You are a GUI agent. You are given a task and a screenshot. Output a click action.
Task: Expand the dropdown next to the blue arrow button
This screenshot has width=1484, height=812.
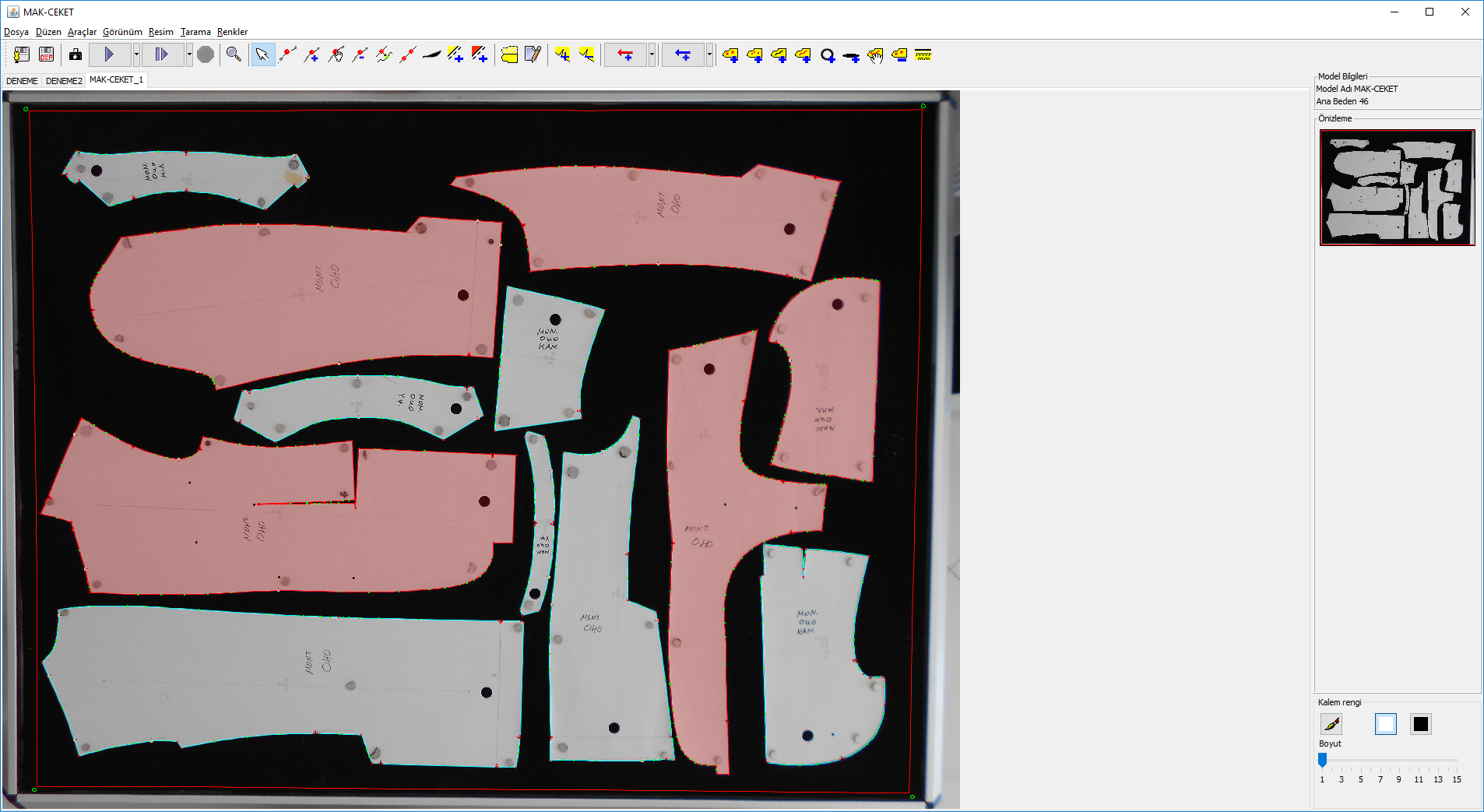pos(709,54)
